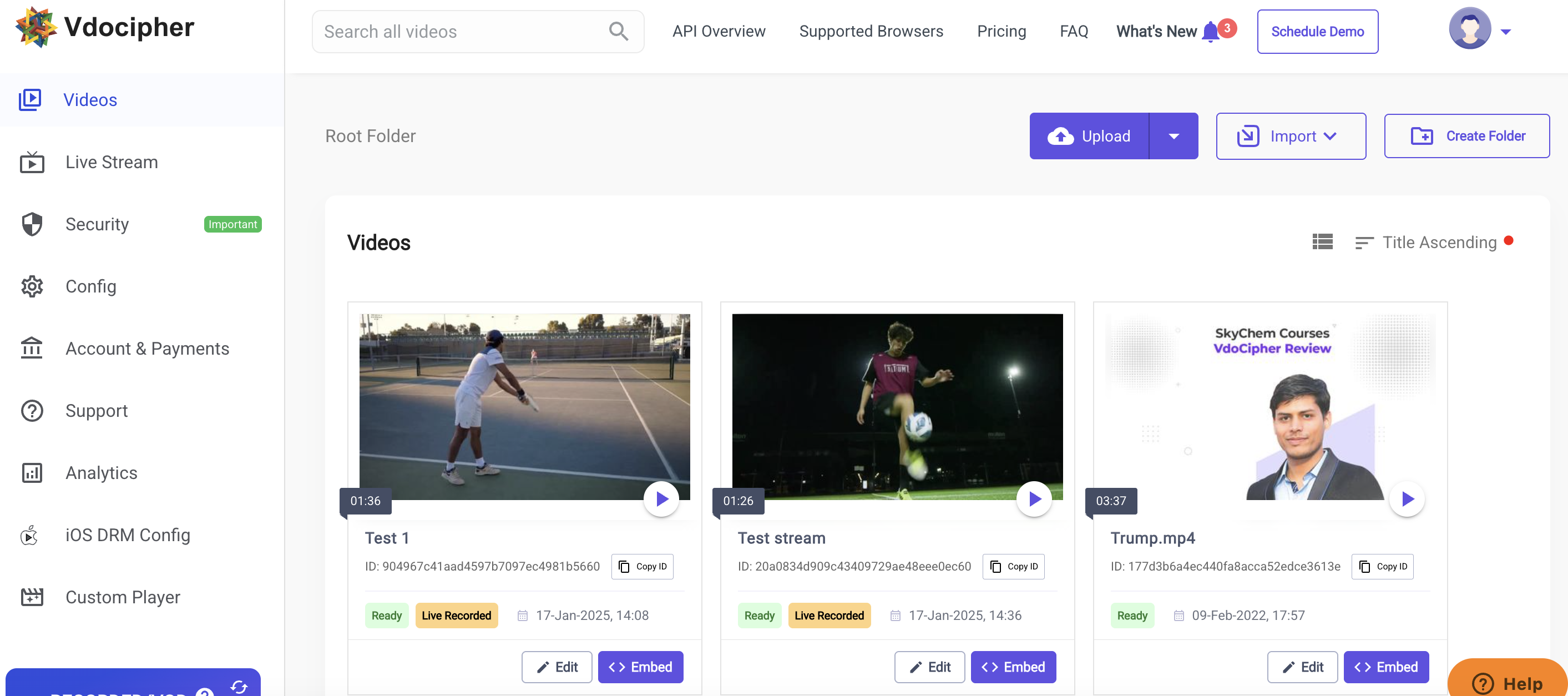Open iOS DRM Config page
The width and height of the screenshot is (1568, 696).
127,534
